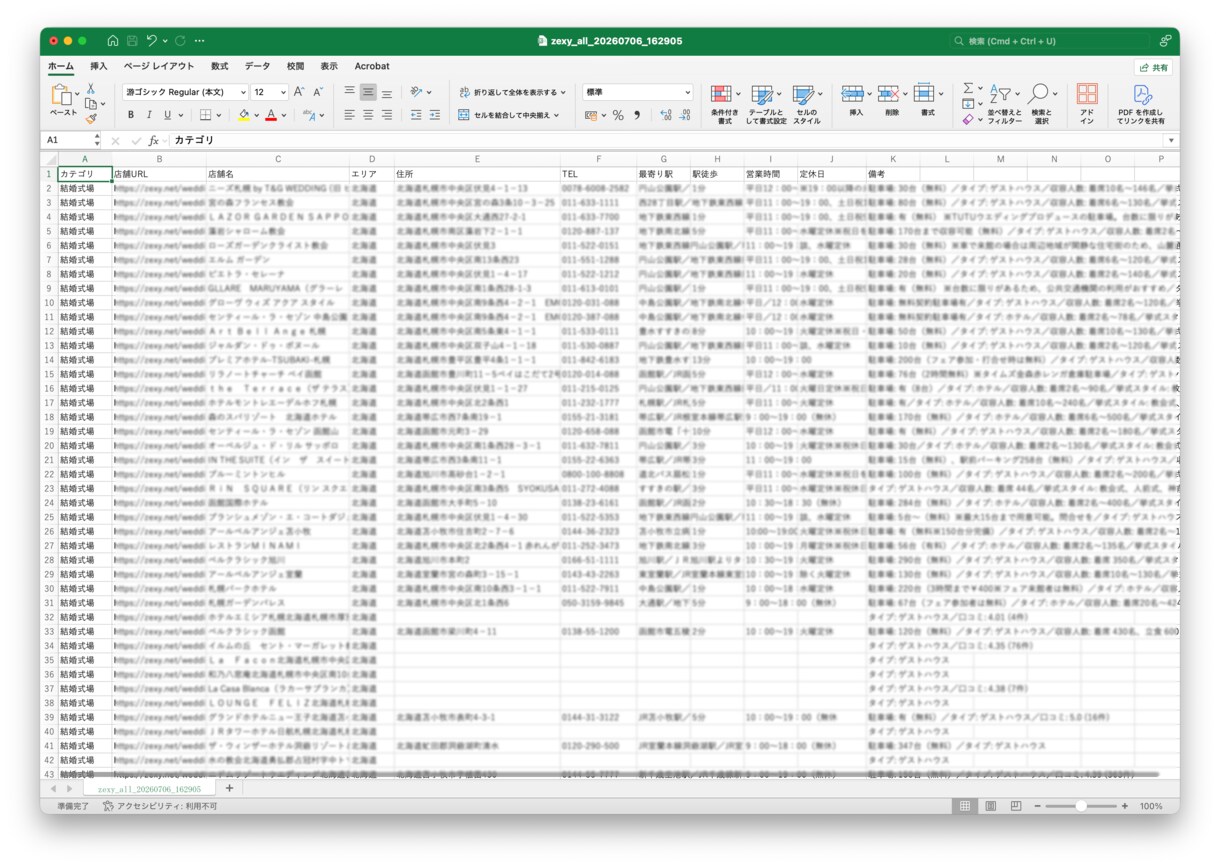The width and height of the screenshot is (1220, 867).
Task: Expand the formula bar with the arrow
Action: [1169, 141]
